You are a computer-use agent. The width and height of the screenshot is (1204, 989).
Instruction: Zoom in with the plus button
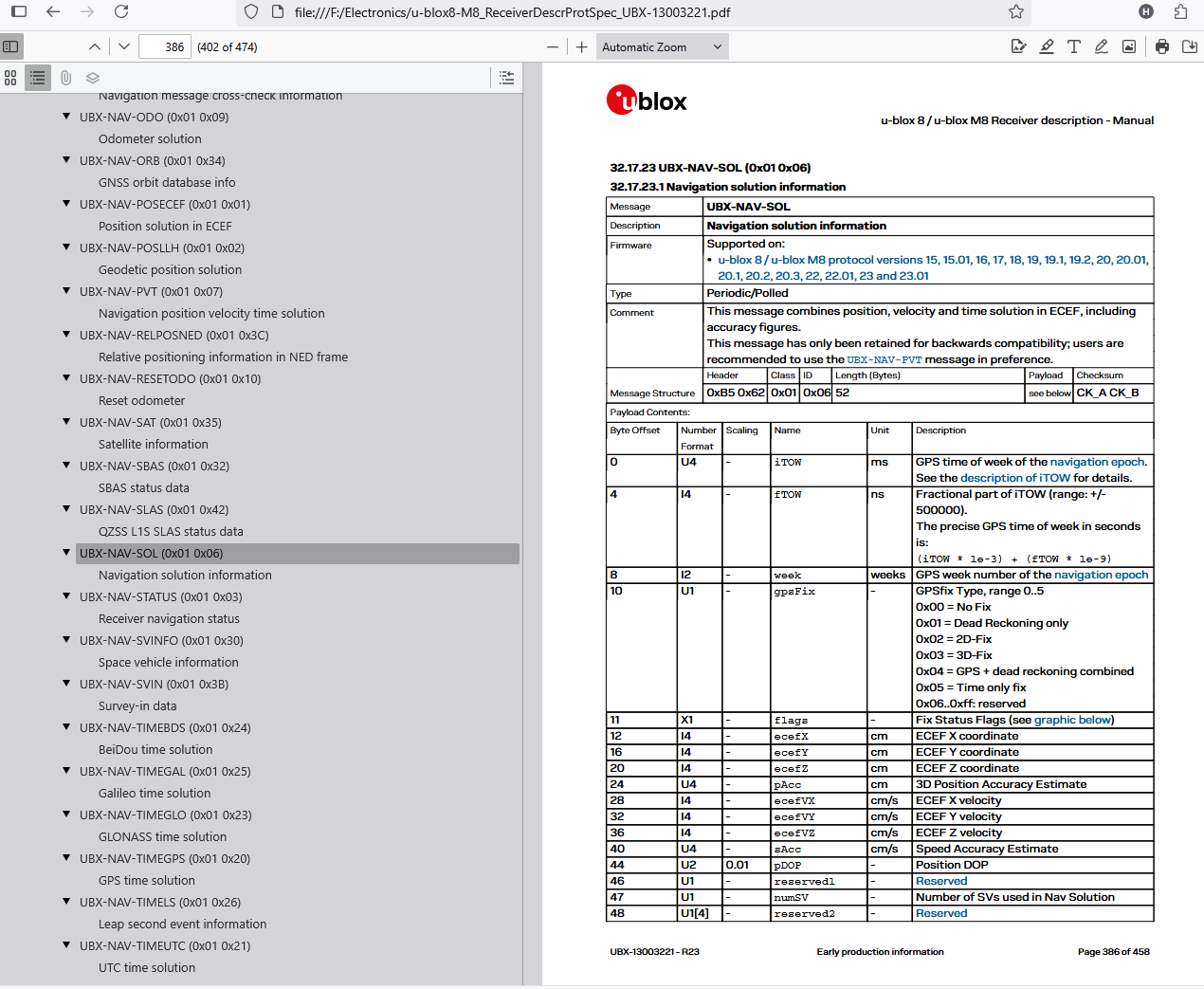tap(581, 46)
